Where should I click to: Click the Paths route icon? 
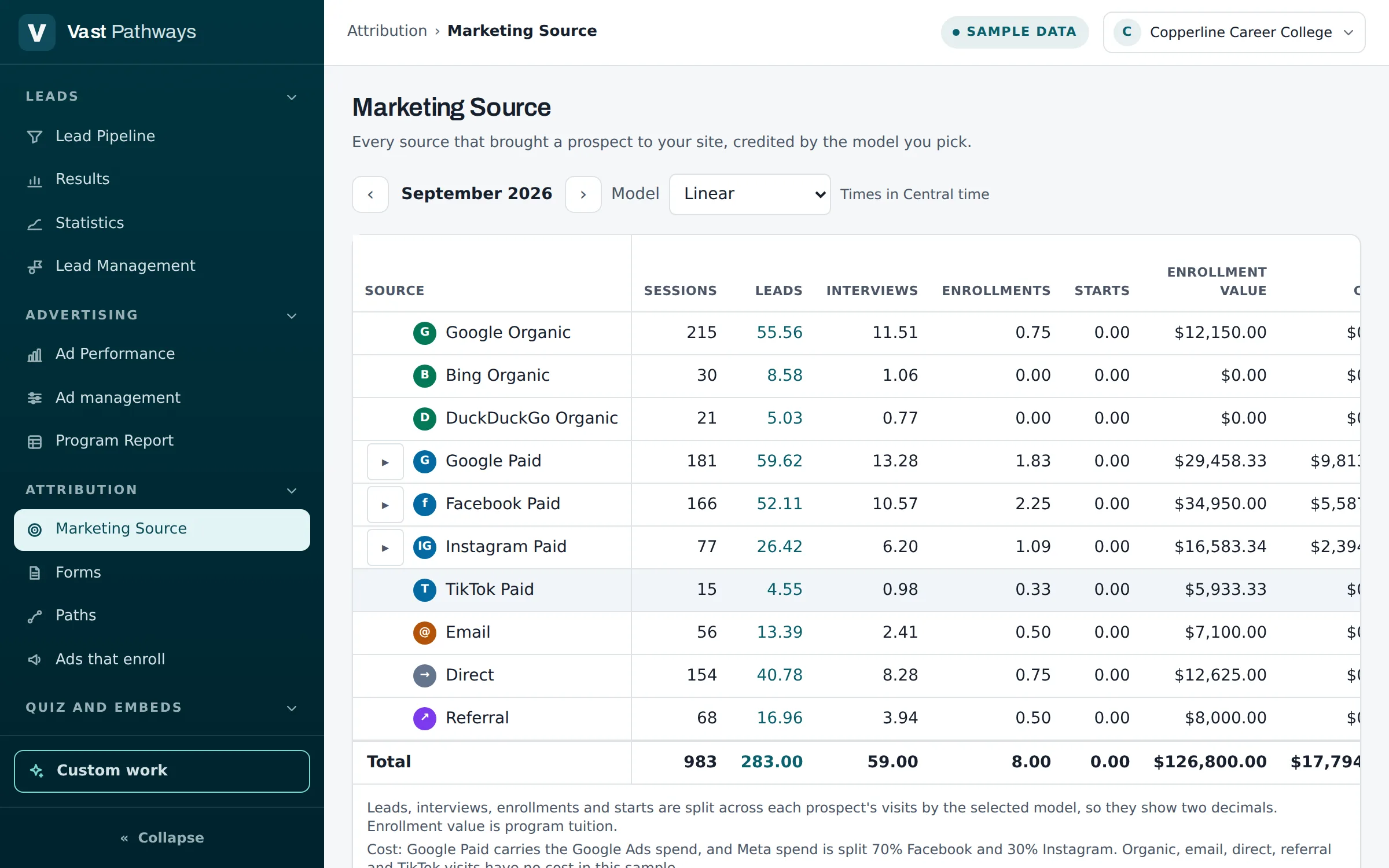pos(35,616)
